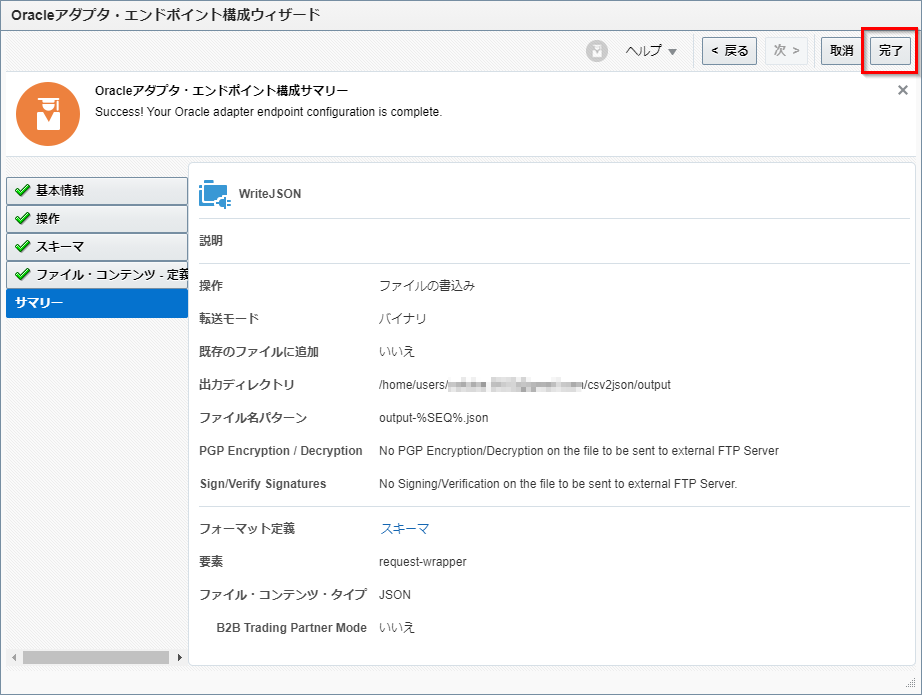The image size is (922, 695).
Task: Switch to the スキーマ step tab
Action: pyautogui.click(x=96, y=246)
